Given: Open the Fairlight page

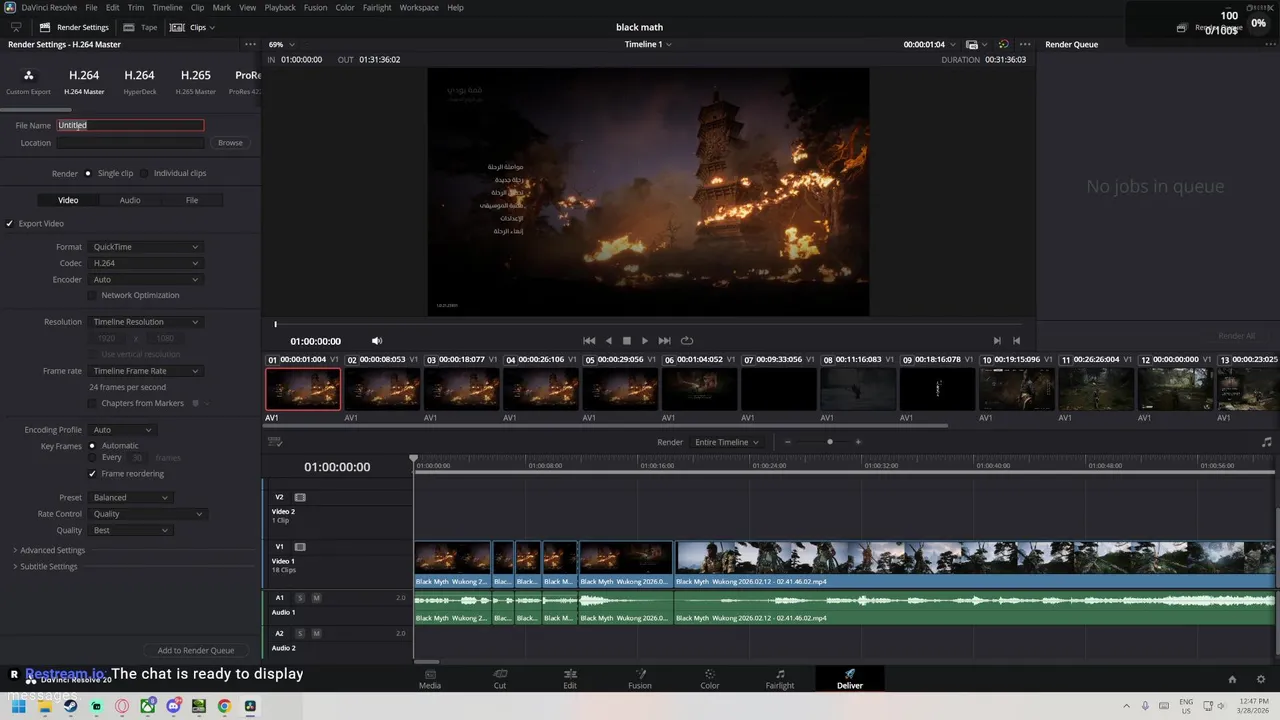Looking at the screenshot, I should [780, 679].
